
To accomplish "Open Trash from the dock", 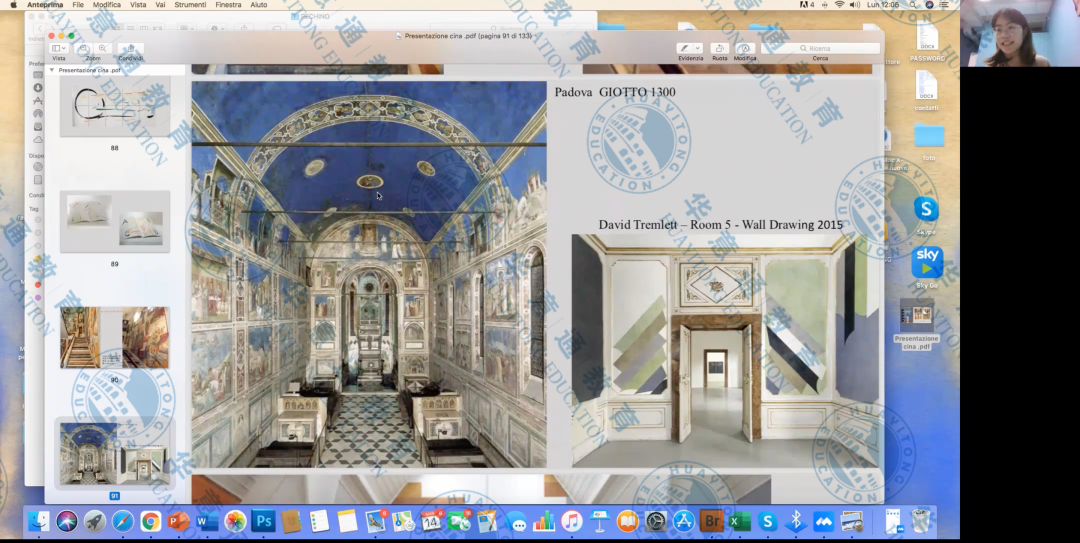I will tap(921, 522).
